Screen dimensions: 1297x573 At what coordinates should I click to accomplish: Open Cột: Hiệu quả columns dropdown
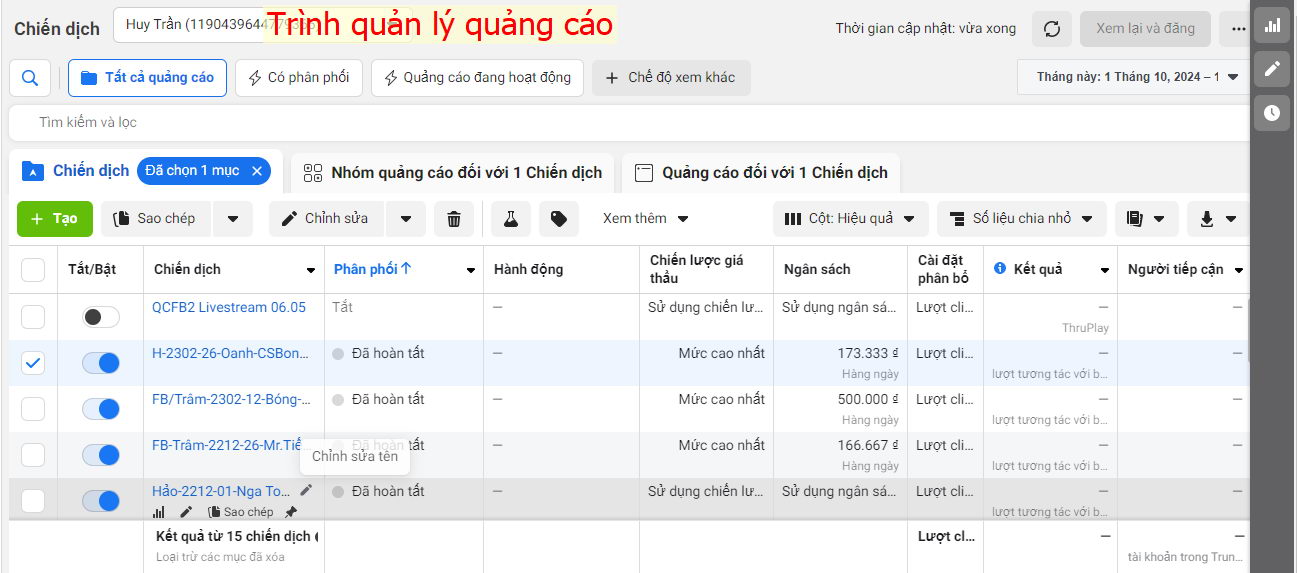point(850,219)
